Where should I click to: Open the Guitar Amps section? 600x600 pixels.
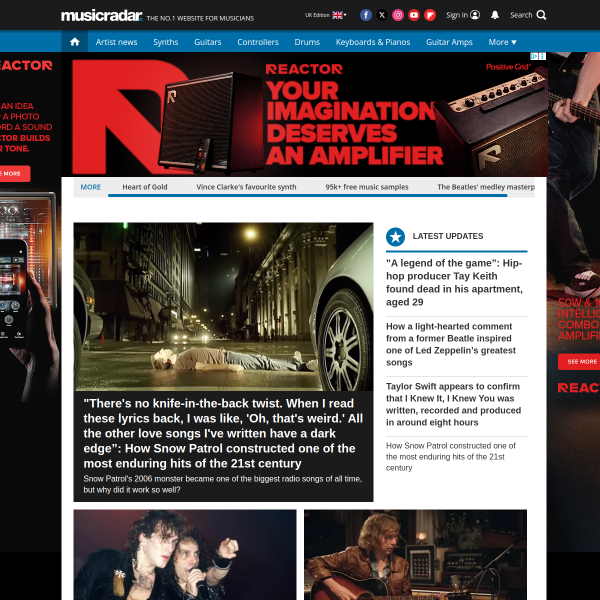(449, 42)
